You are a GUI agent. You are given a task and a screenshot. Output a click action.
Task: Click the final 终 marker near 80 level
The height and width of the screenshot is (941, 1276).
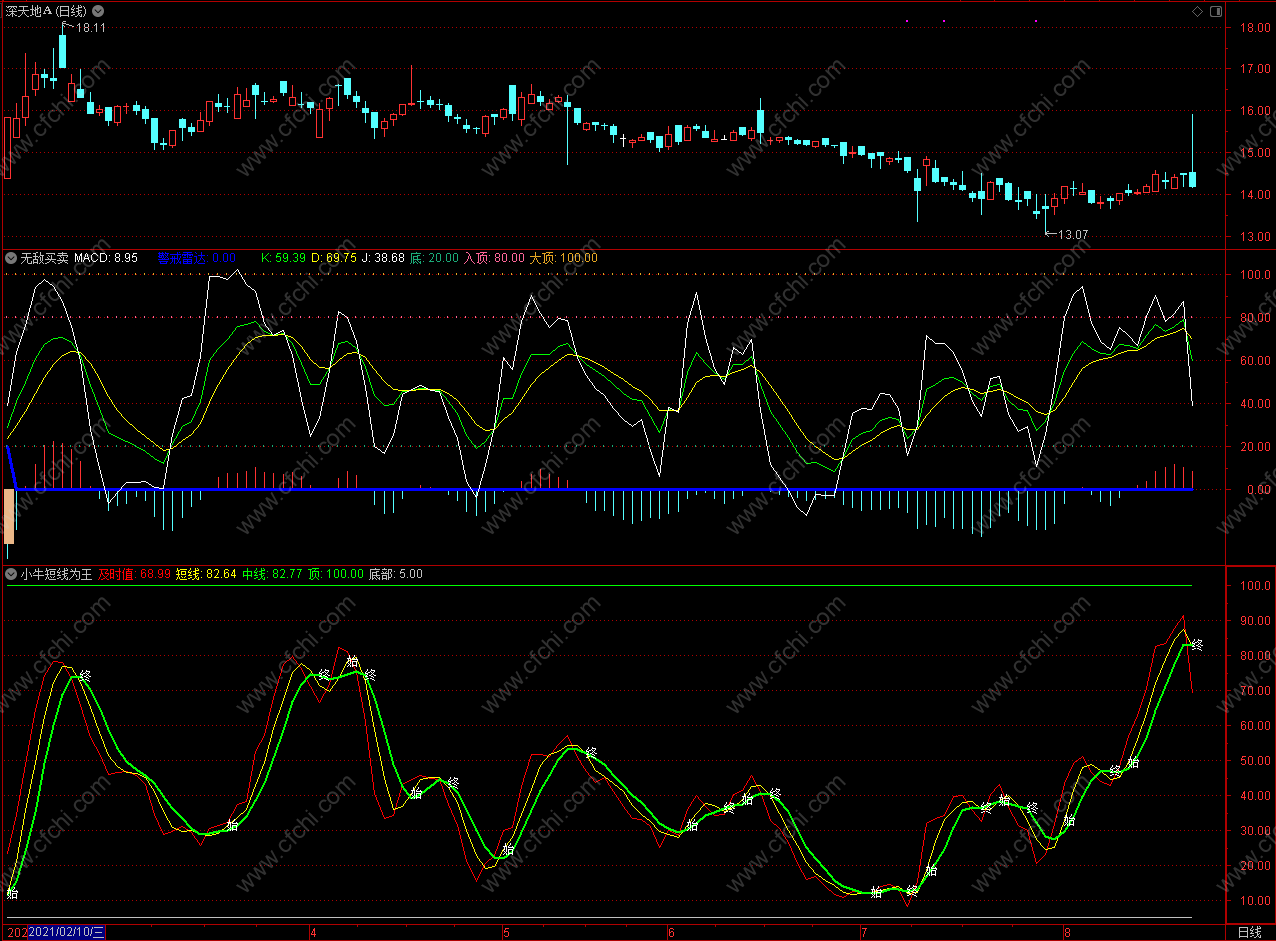click(x=1197, y=645)
